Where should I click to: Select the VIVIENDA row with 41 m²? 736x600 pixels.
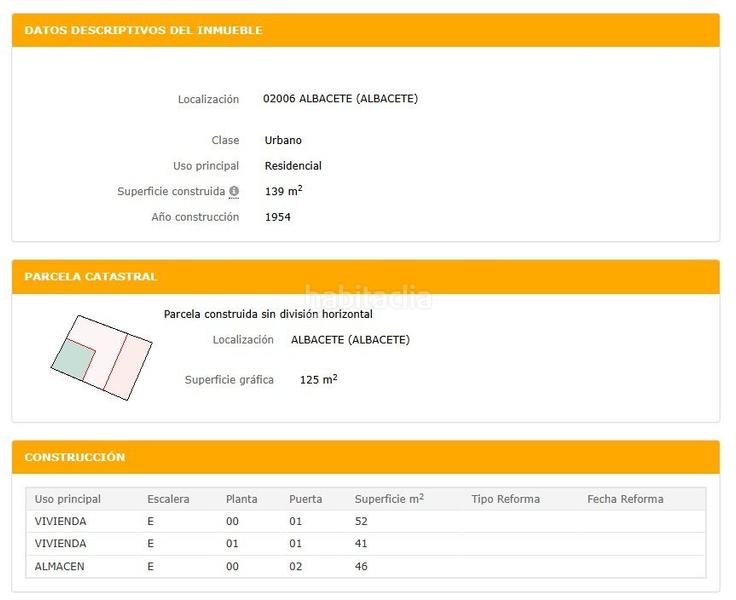(x=365, y=544)
